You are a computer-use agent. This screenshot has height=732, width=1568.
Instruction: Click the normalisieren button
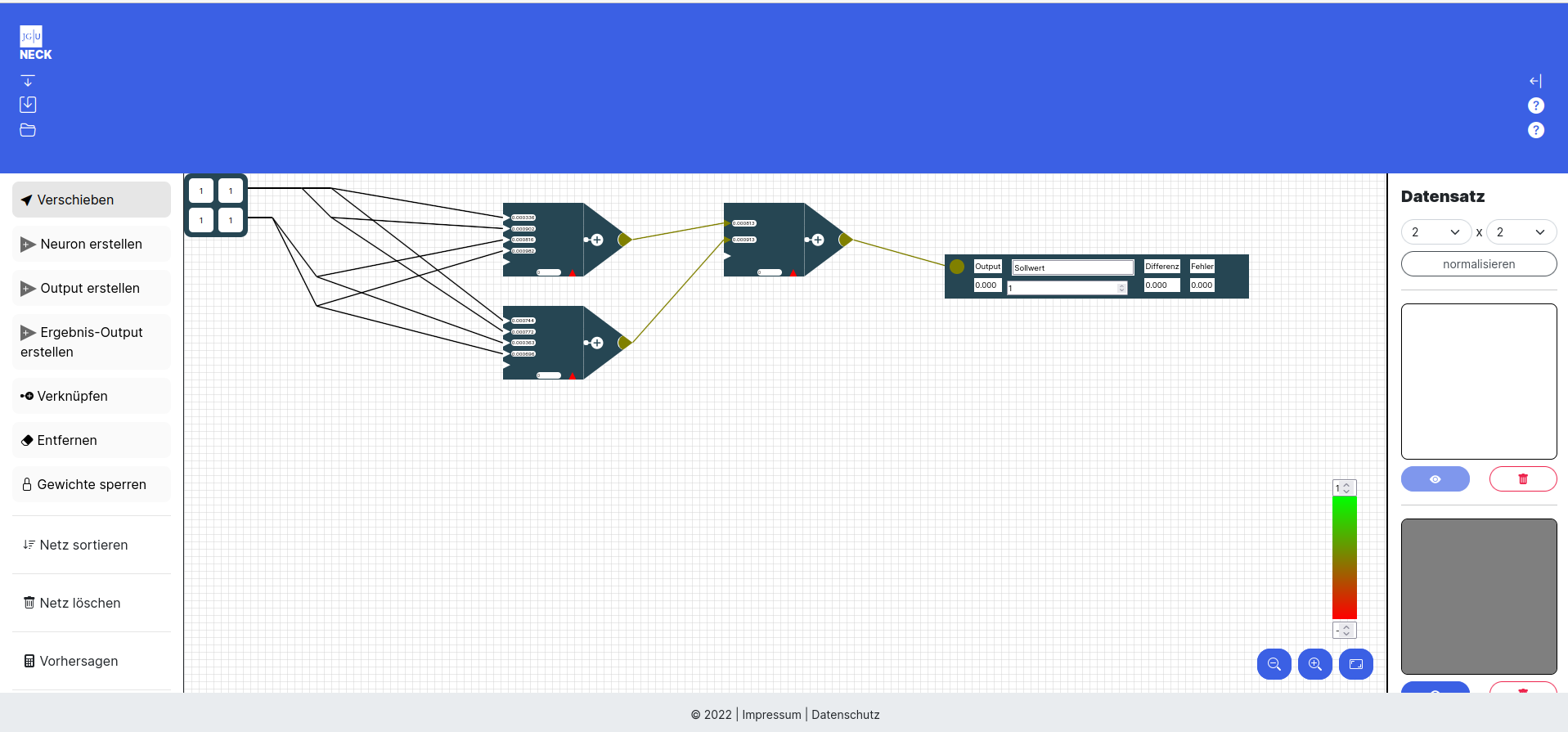[x=1478, y=264]
